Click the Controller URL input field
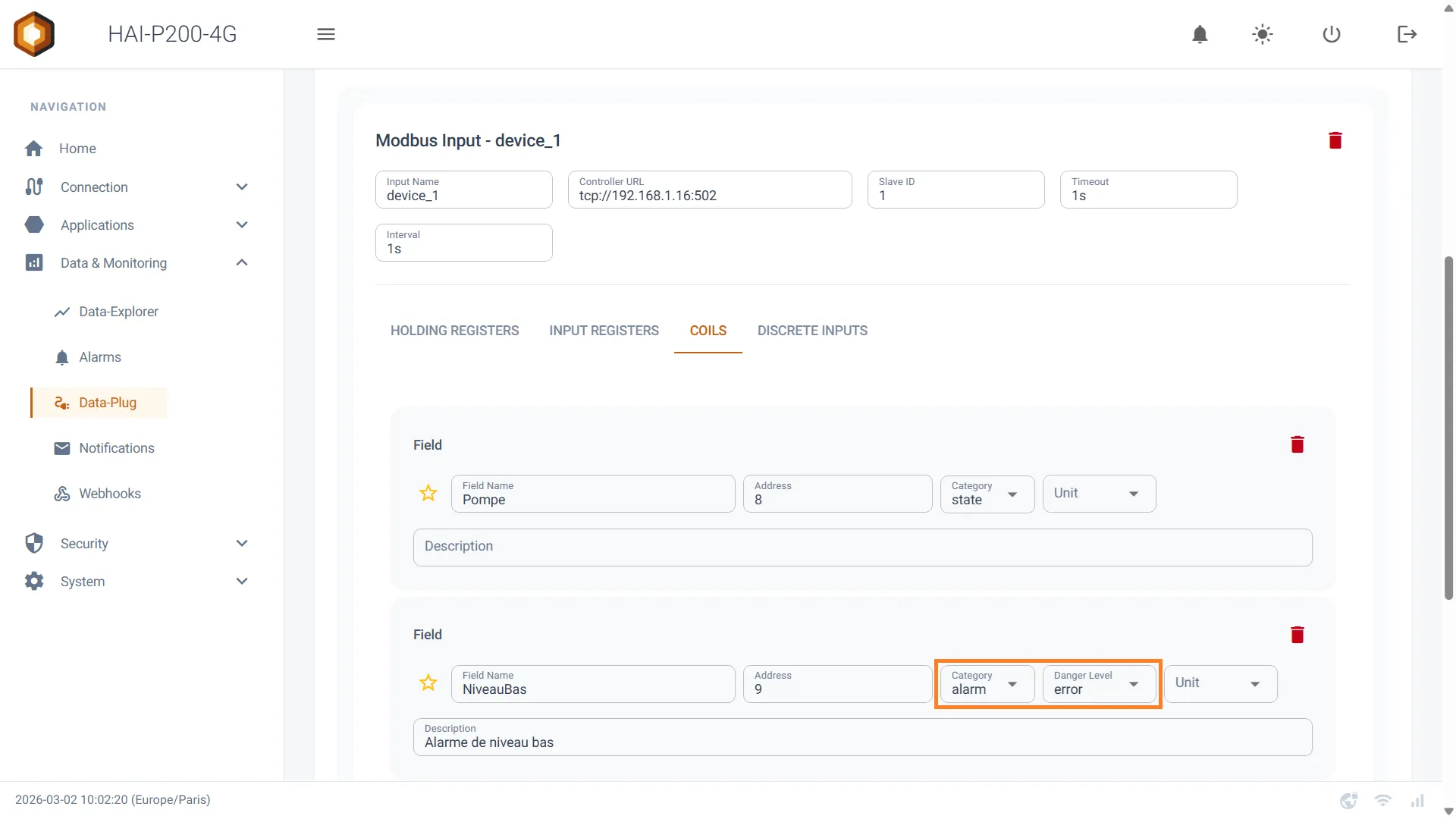Image resolution: width=1456 pixels, height=819 pixels. pos(710,190)
